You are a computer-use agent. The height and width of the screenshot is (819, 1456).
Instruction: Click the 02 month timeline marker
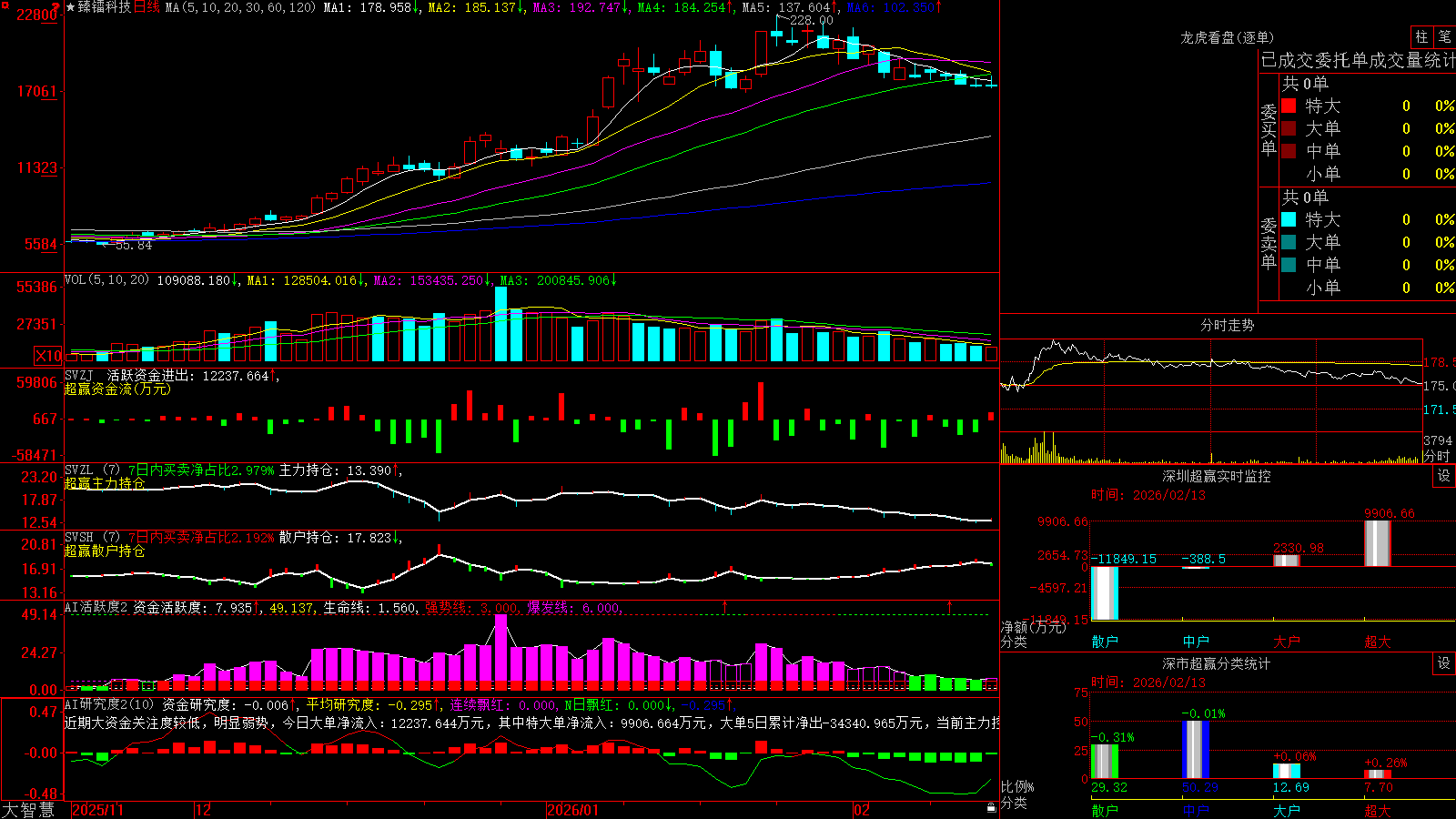pyautogui.click(x=862, y=810)
